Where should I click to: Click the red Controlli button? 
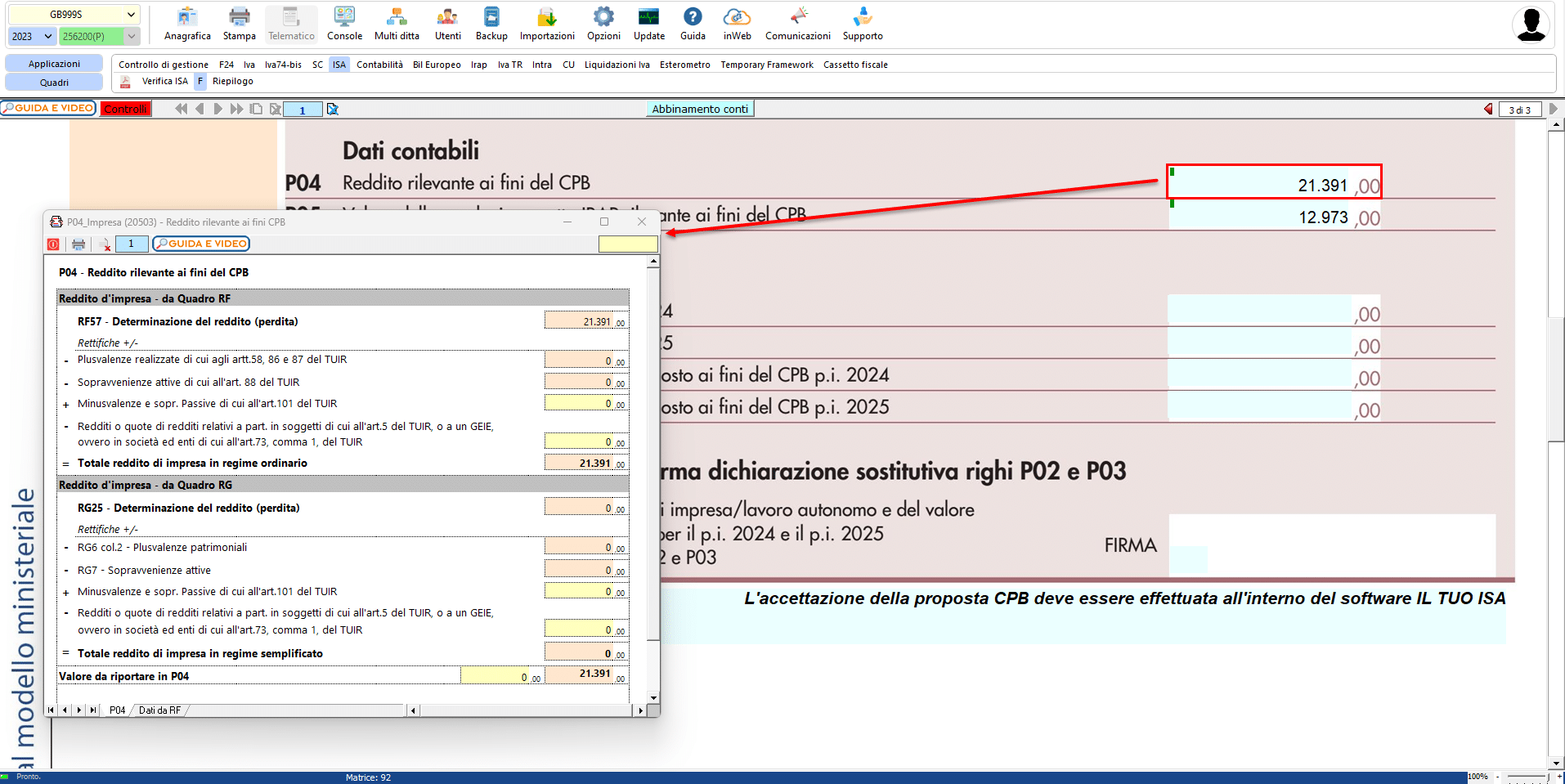(x=126, y=109)
